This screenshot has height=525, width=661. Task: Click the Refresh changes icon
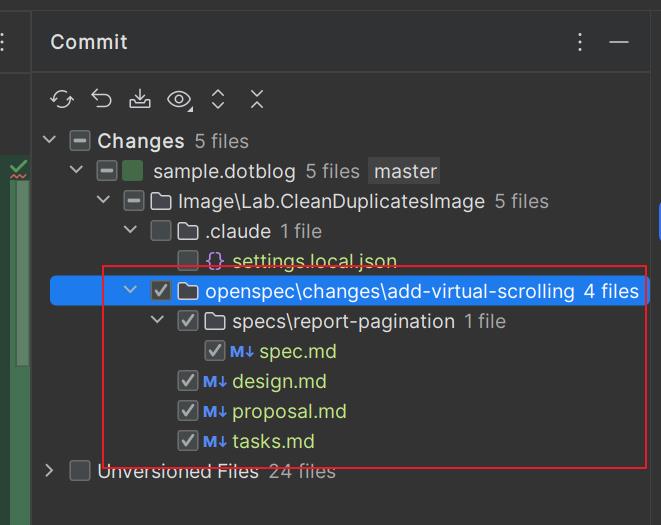pyautogui.click(x=62, y=99)
